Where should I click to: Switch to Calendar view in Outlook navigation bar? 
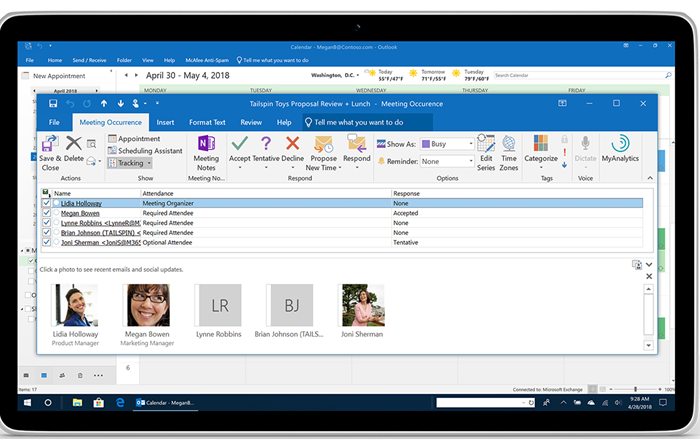44,375
